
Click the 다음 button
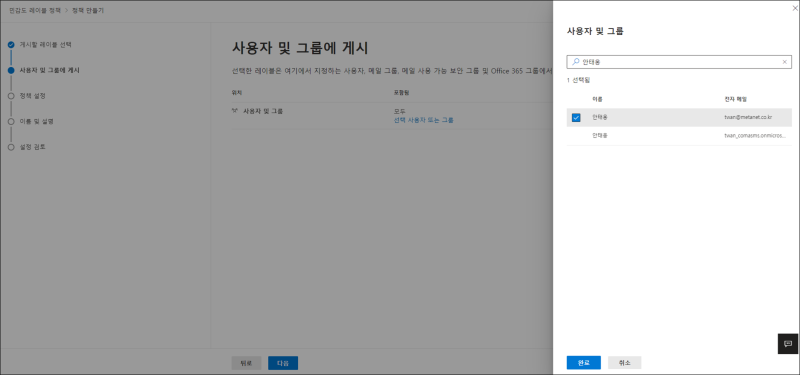tap(283, 363)
